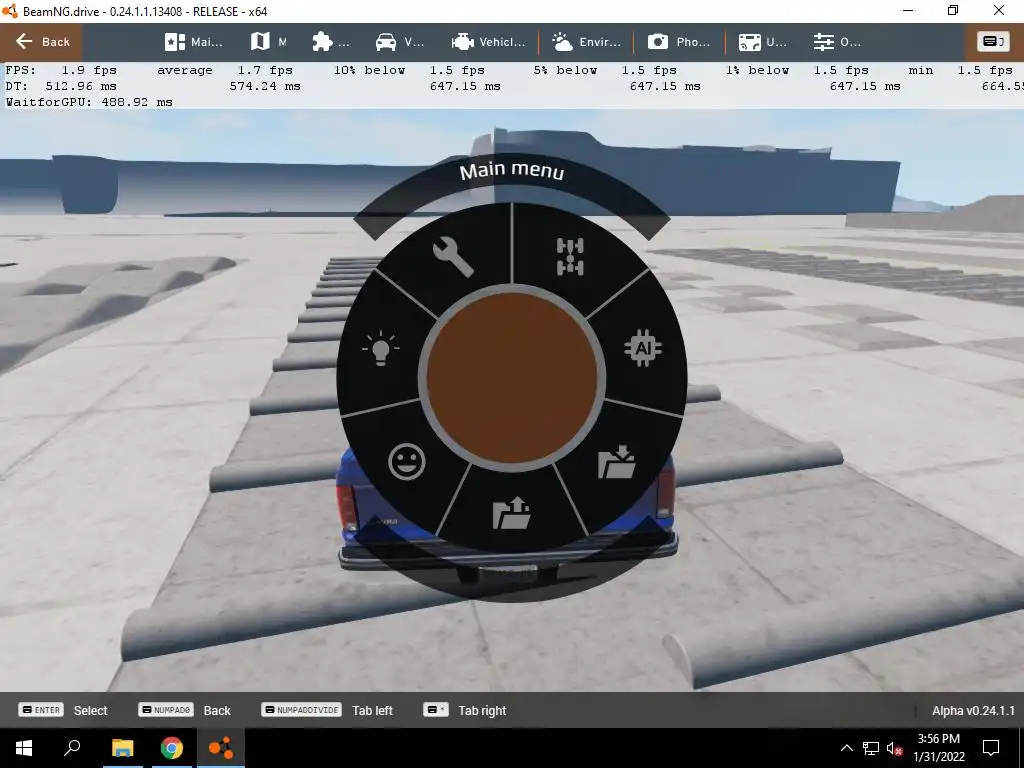Click the Main menu radial title label
The image size is (1024, 768).
coord(512,171)
